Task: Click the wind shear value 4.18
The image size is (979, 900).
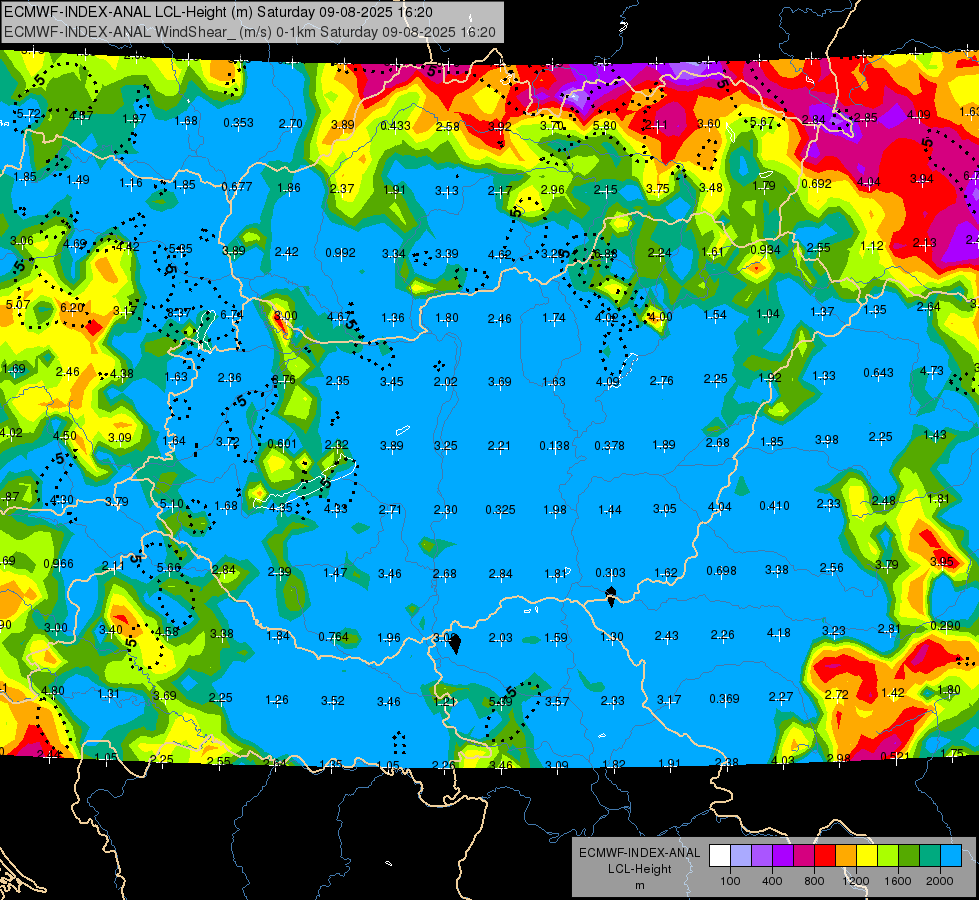Action: 779,633
